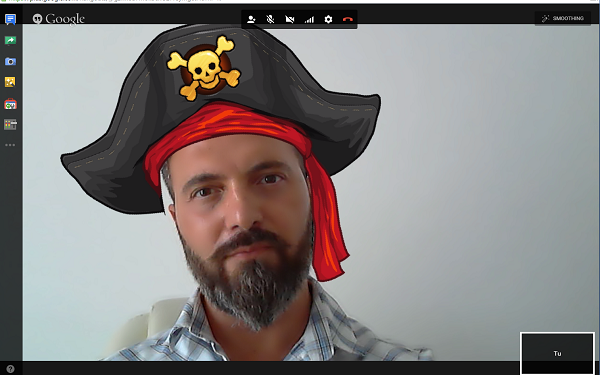The width and height of the screenshot is (600, 375).
Task: Open the Google Effects app icon
Action: (10, 82)
